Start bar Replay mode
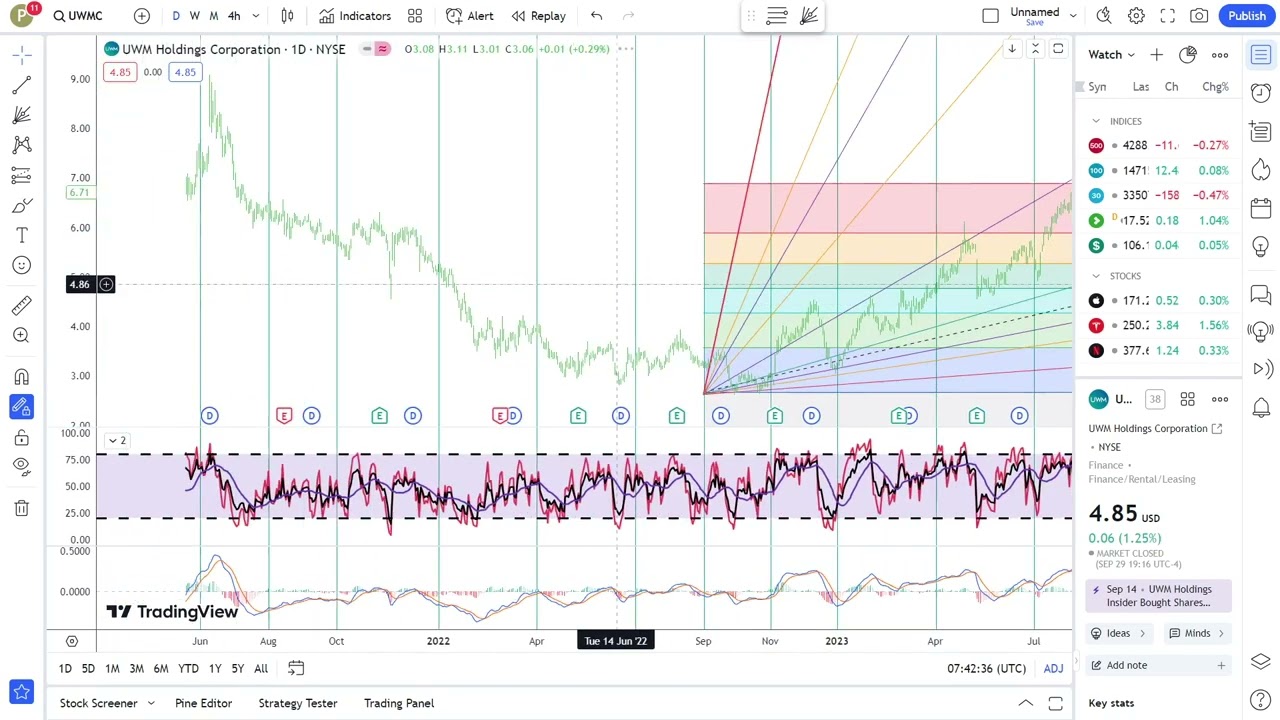Viewport: 1280px width, 720px height. [x=538, y=16]
